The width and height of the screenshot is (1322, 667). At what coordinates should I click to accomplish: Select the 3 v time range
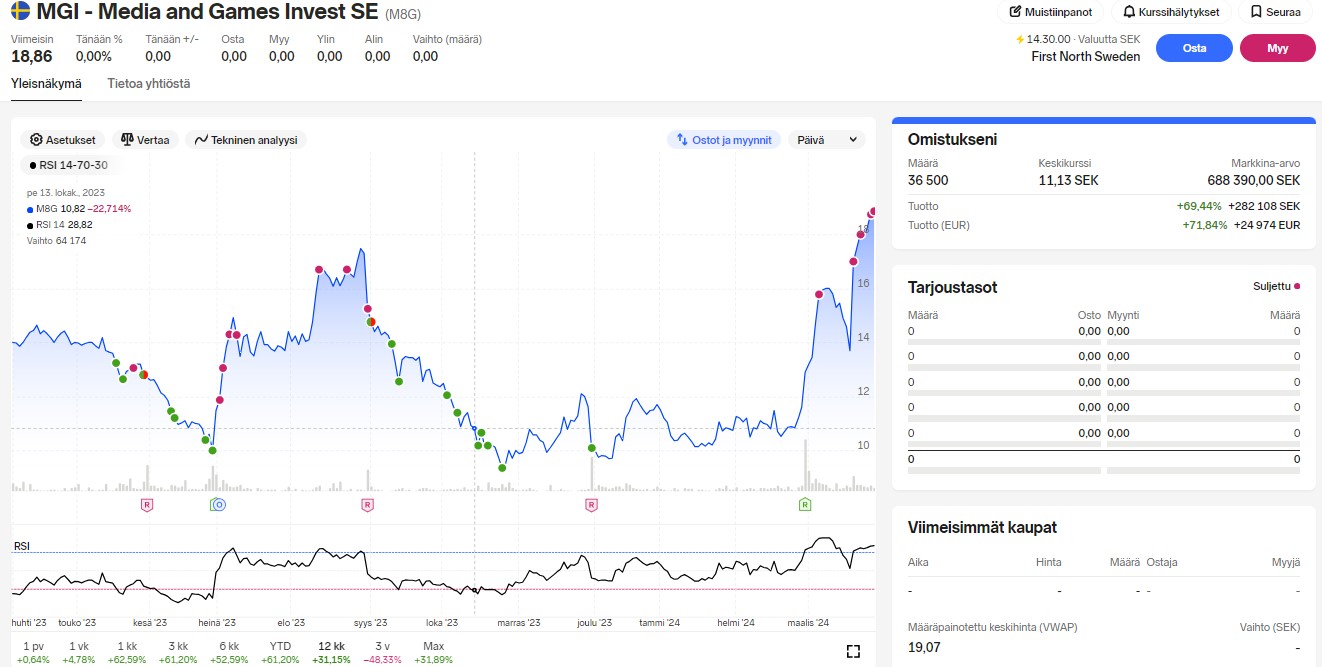click(x=382, y=652)
